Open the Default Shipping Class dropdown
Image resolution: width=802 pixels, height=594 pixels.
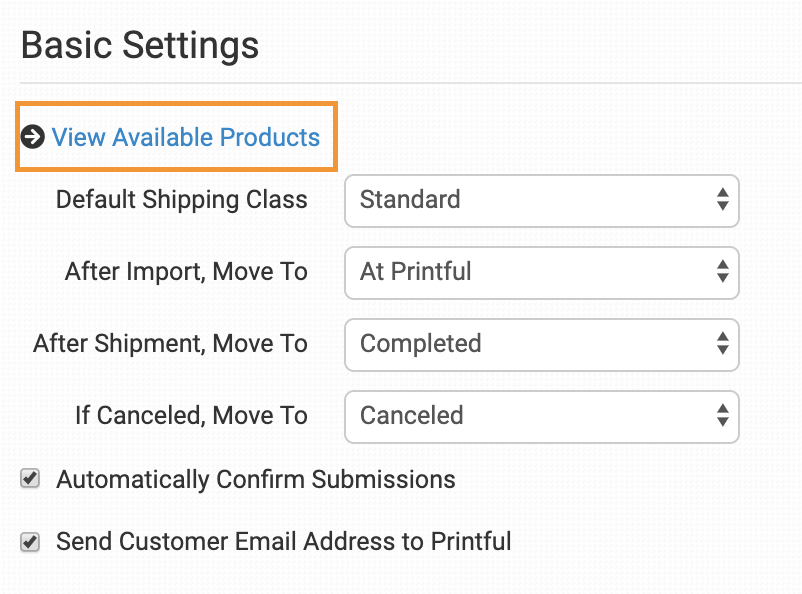541,200
